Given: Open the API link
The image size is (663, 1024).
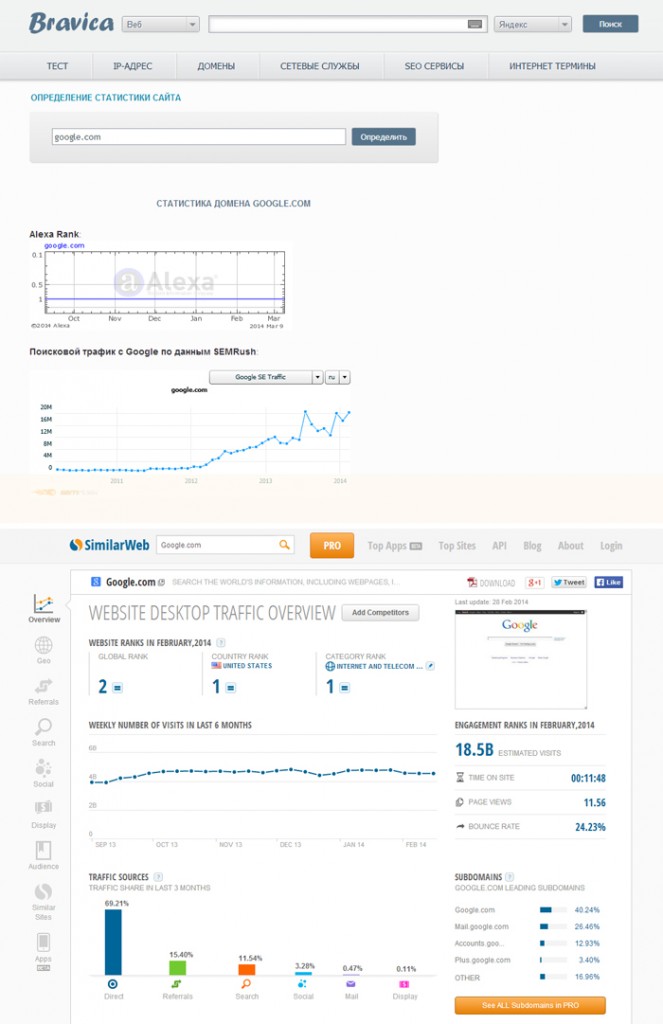Looking at the screenshot, I should point(499,545).
